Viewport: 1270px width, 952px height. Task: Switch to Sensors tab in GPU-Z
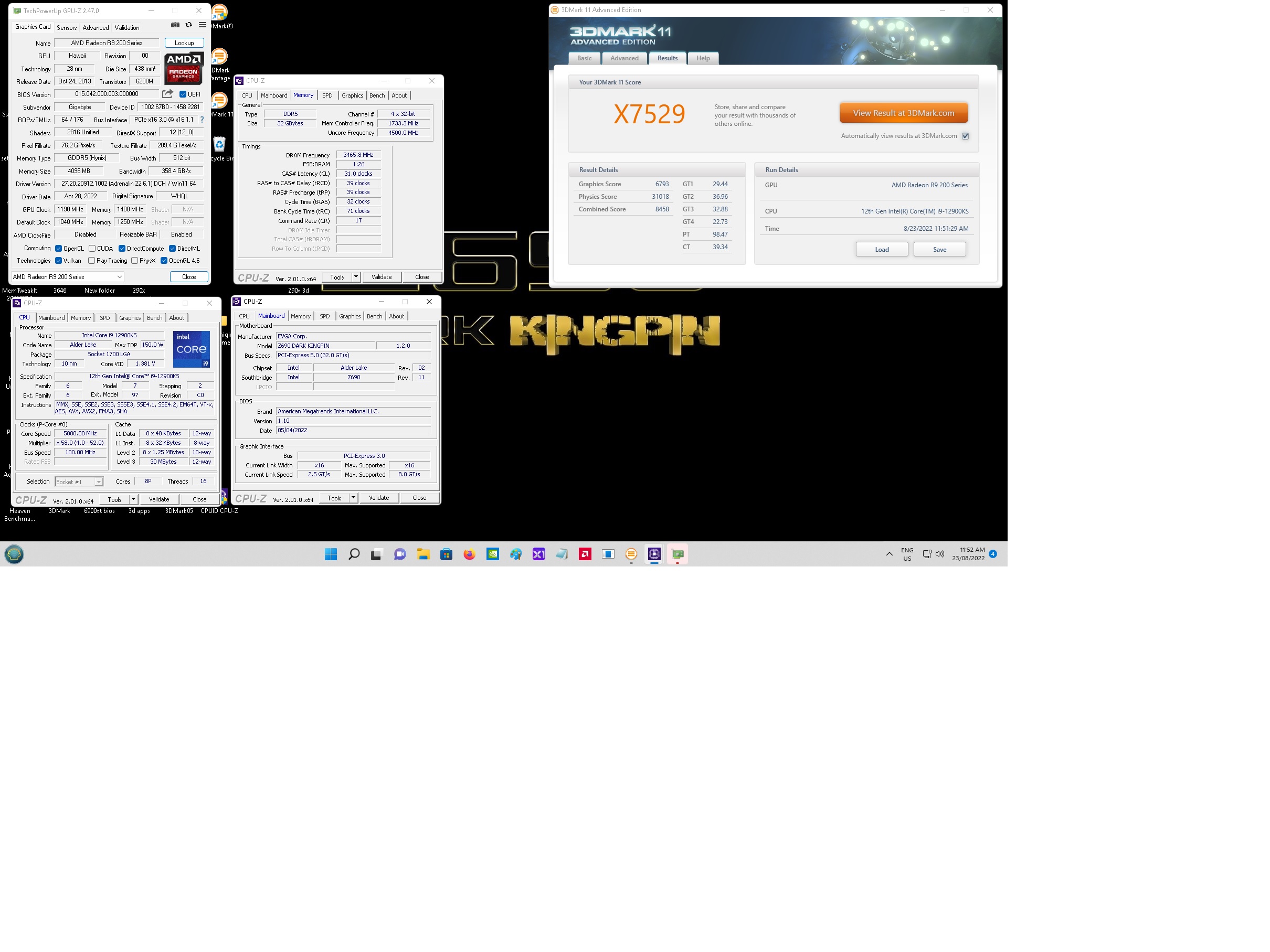(67, 28)
